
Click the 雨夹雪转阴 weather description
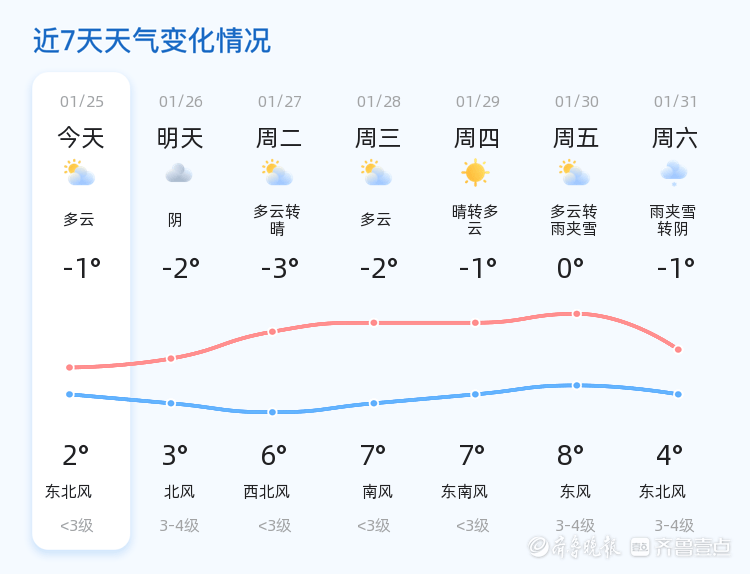tap(673, 220)
